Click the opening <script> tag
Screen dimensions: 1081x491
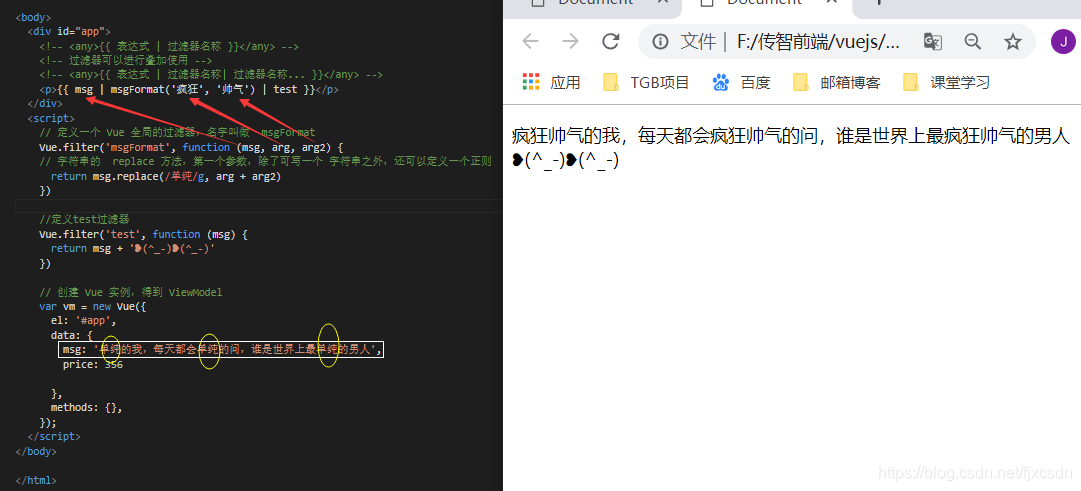[x=50, y=118]
